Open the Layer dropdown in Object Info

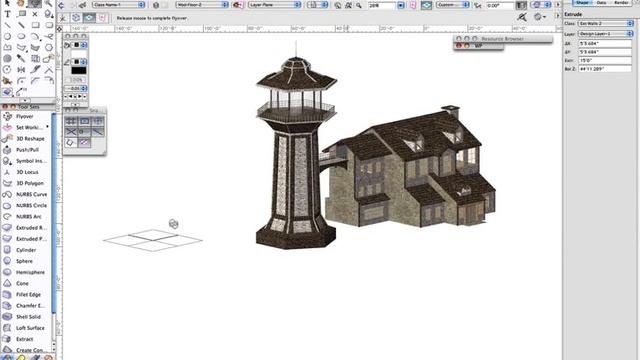click(x=606, y=34)
